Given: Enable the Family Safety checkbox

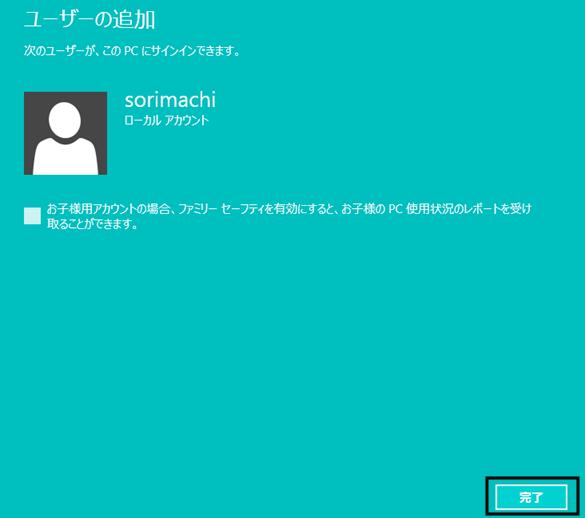Looking at the screenshot, I should [x=32, y=216].
